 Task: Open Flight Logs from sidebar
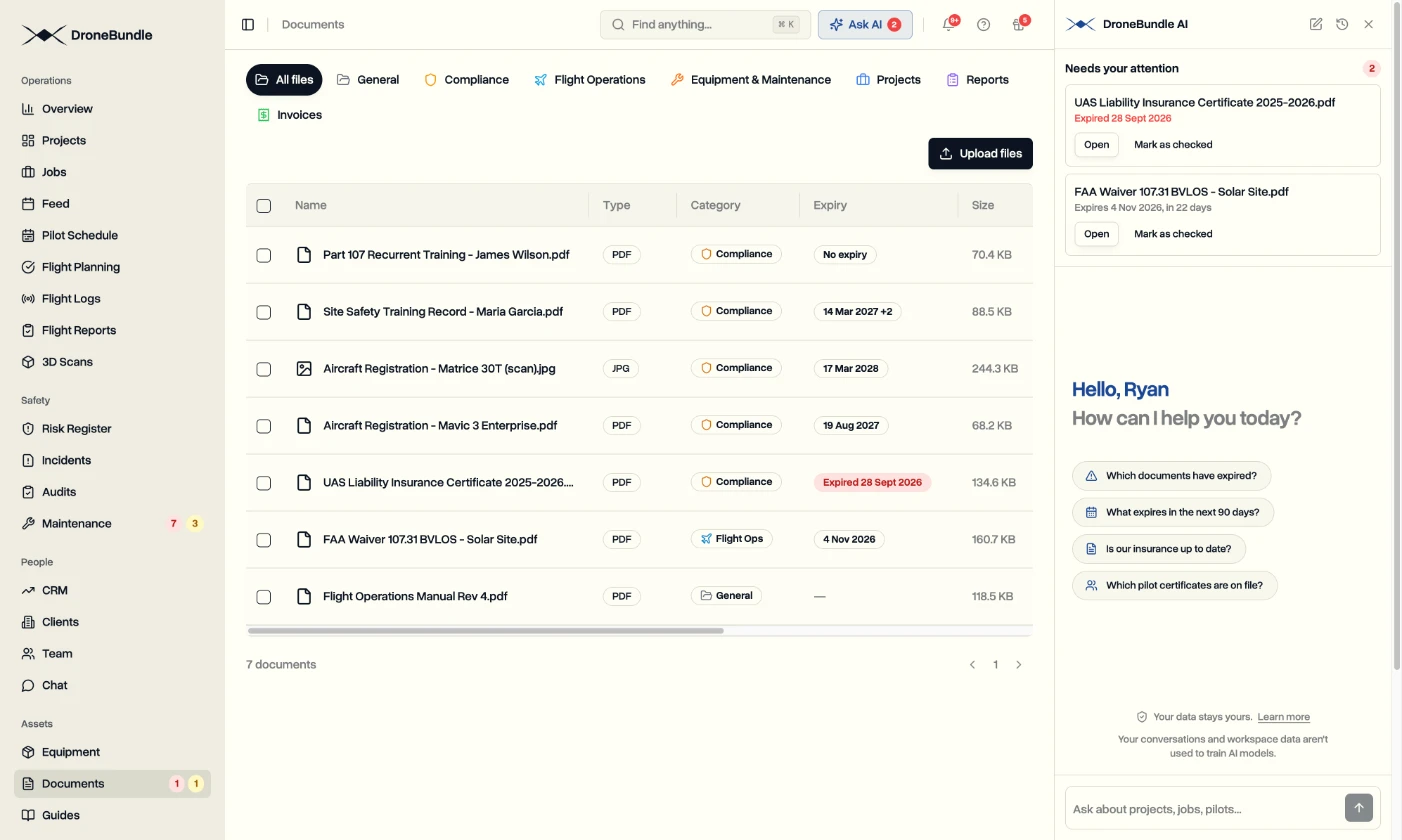[112, 299]
